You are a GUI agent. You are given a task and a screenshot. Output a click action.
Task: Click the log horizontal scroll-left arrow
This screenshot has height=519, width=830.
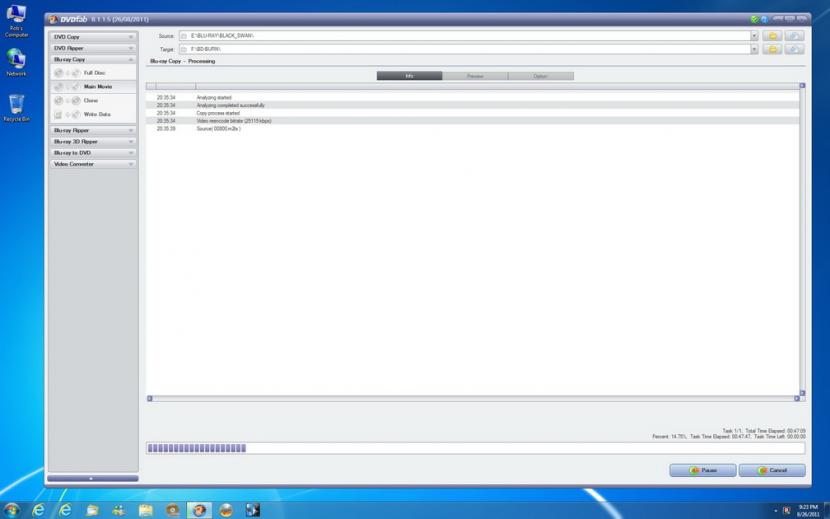coord(150,398)
